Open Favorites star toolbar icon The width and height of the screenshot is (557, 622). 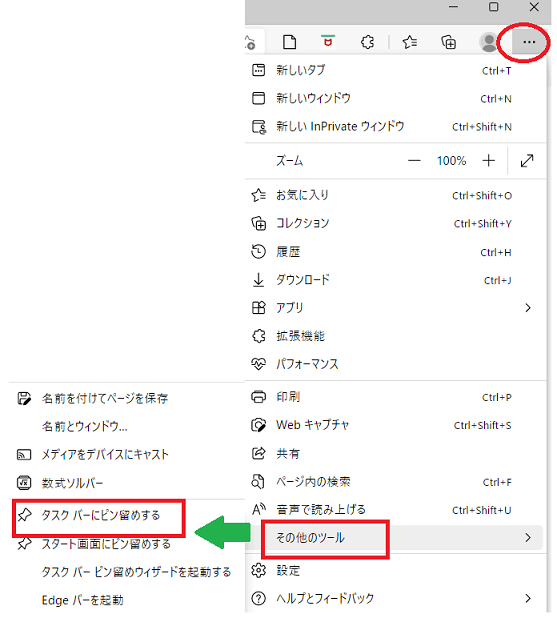409,42
